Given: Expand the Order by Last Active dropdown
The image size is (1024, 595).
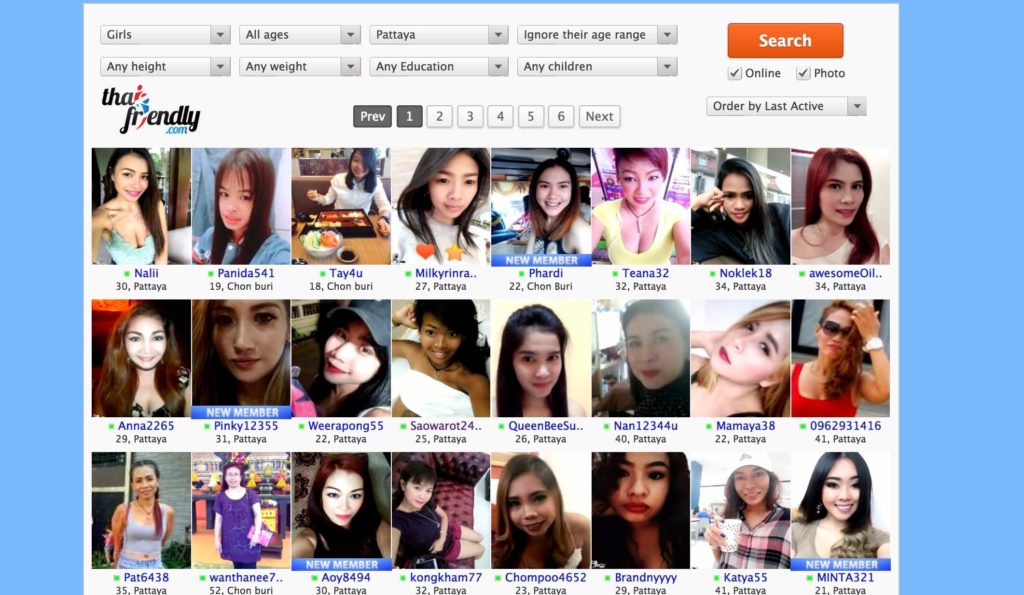Looking at the screenshot, I should (786, 106).
